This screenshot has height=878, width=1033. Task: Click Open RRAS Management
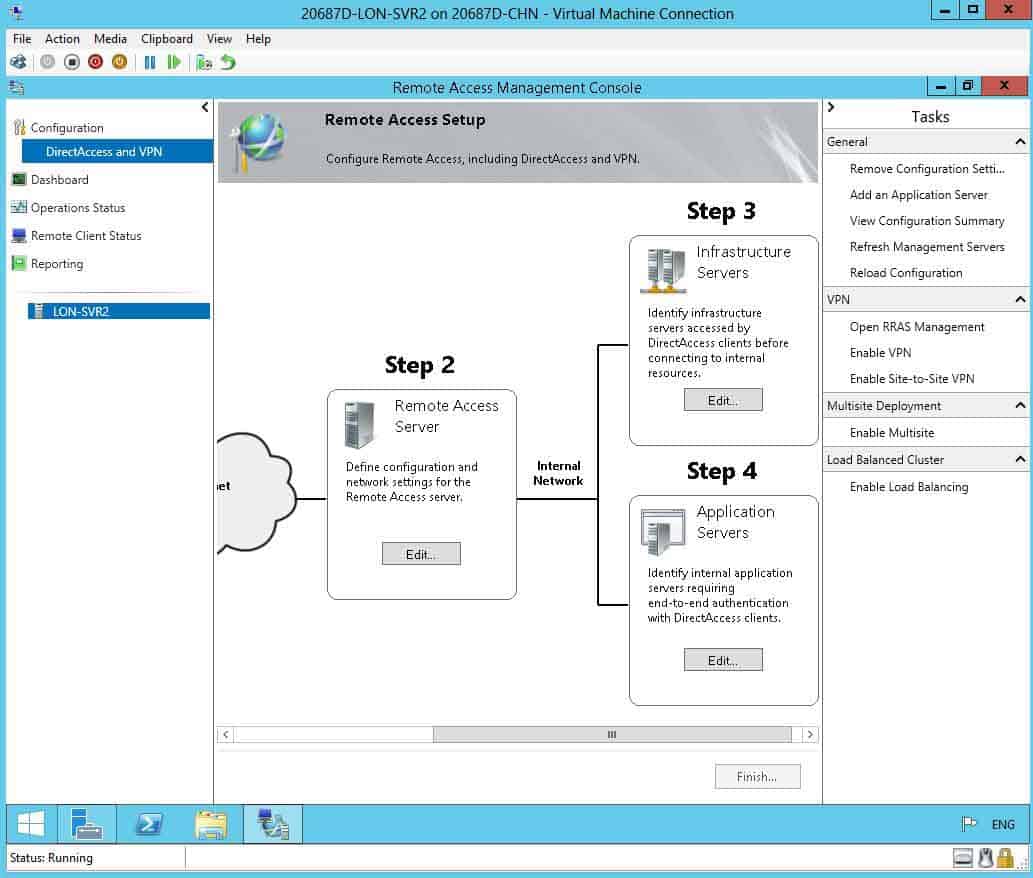916,327
